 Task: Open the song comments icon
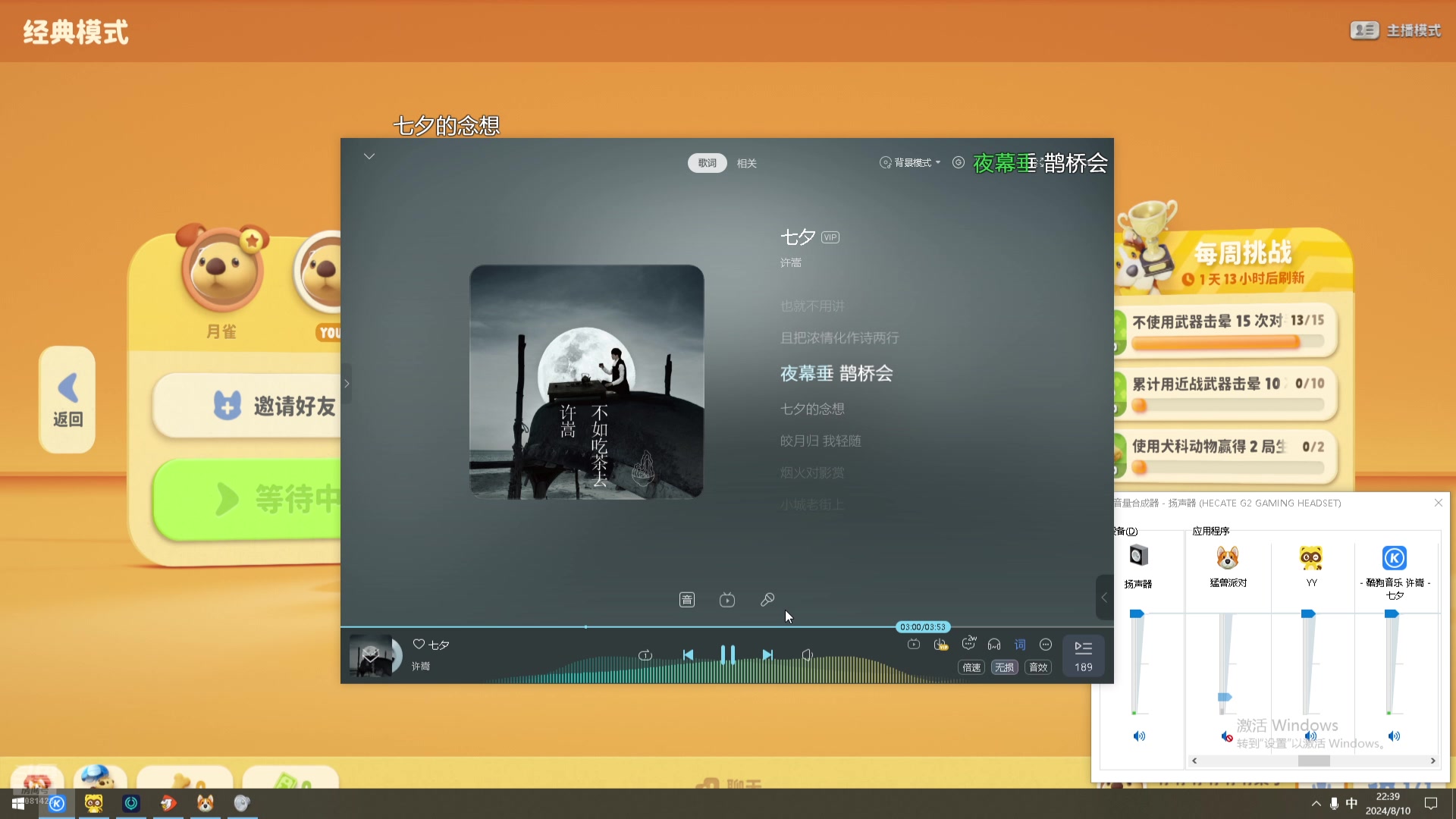click(x=968, y=644)
